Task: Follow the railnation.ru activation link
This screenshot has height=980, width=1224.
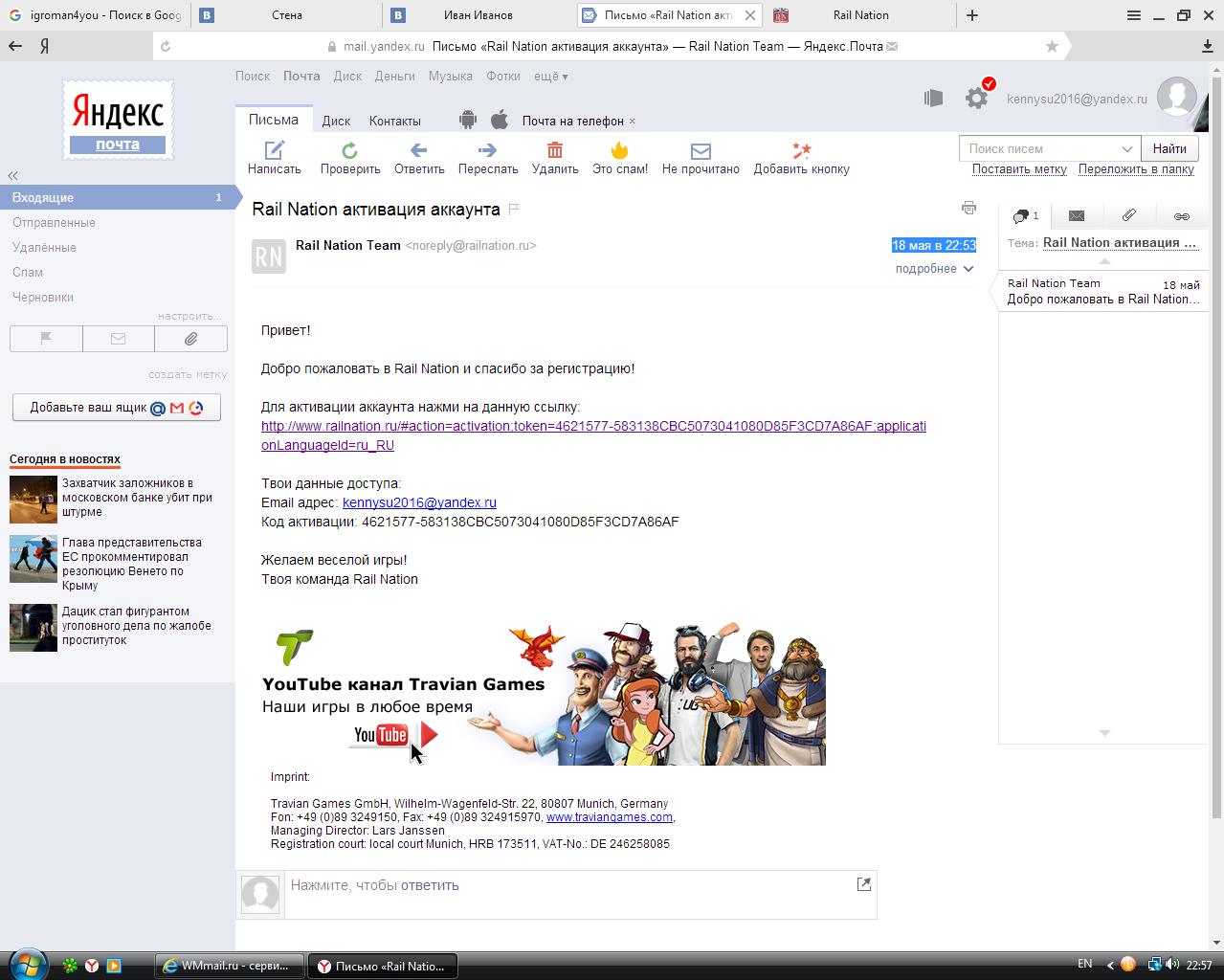Action: [593, 435]
